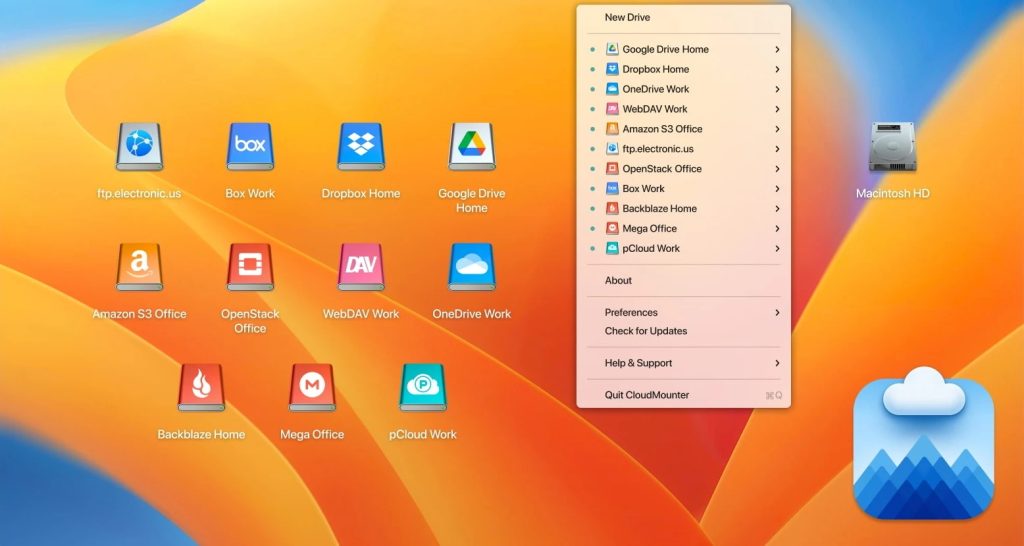Expand the Amazon S3 Office submenu arrow
The height and width of the screenshot is (546, 1024).
(777, 129)
